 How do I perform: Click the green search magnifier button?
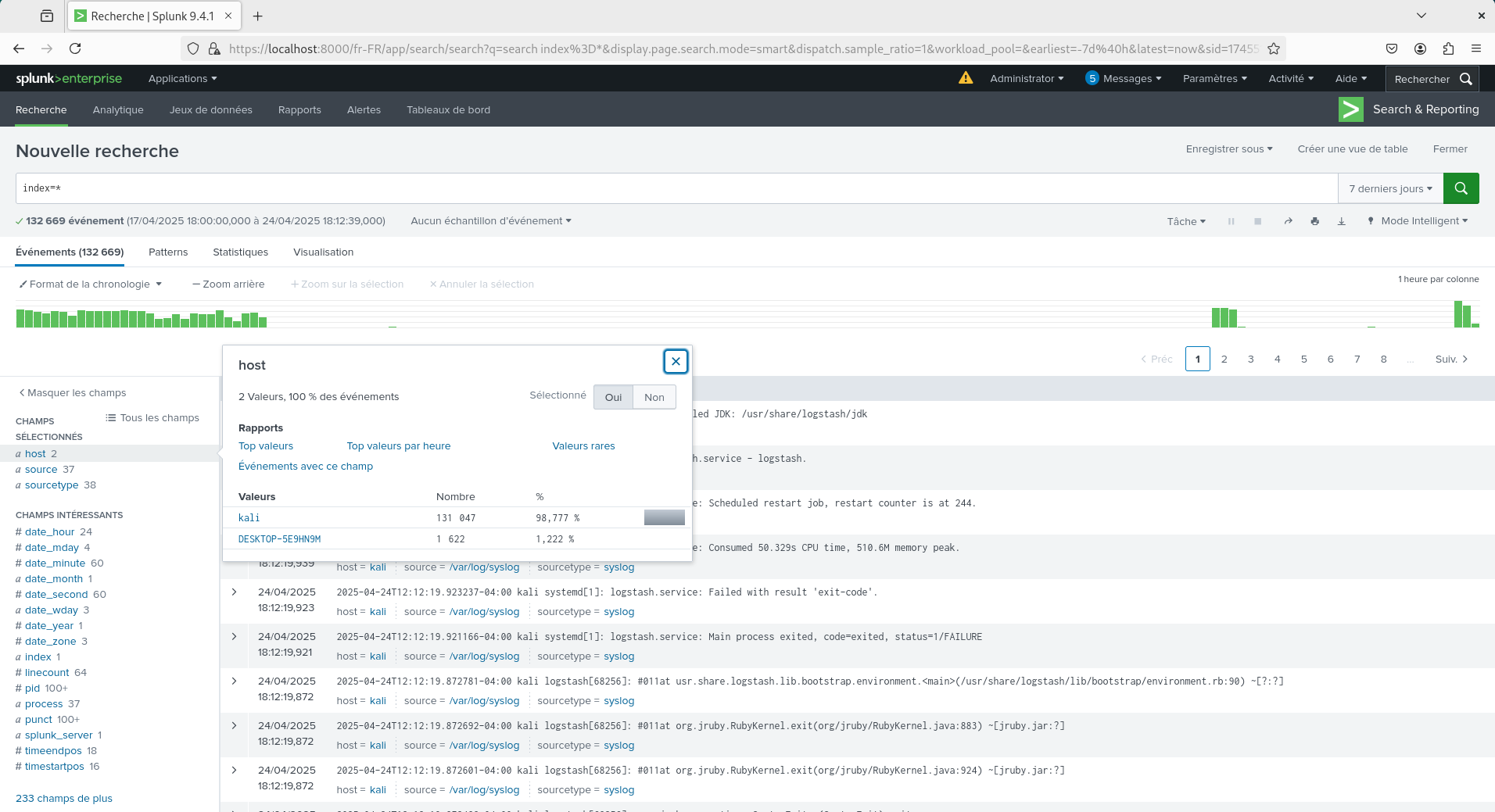point(1461,188)
